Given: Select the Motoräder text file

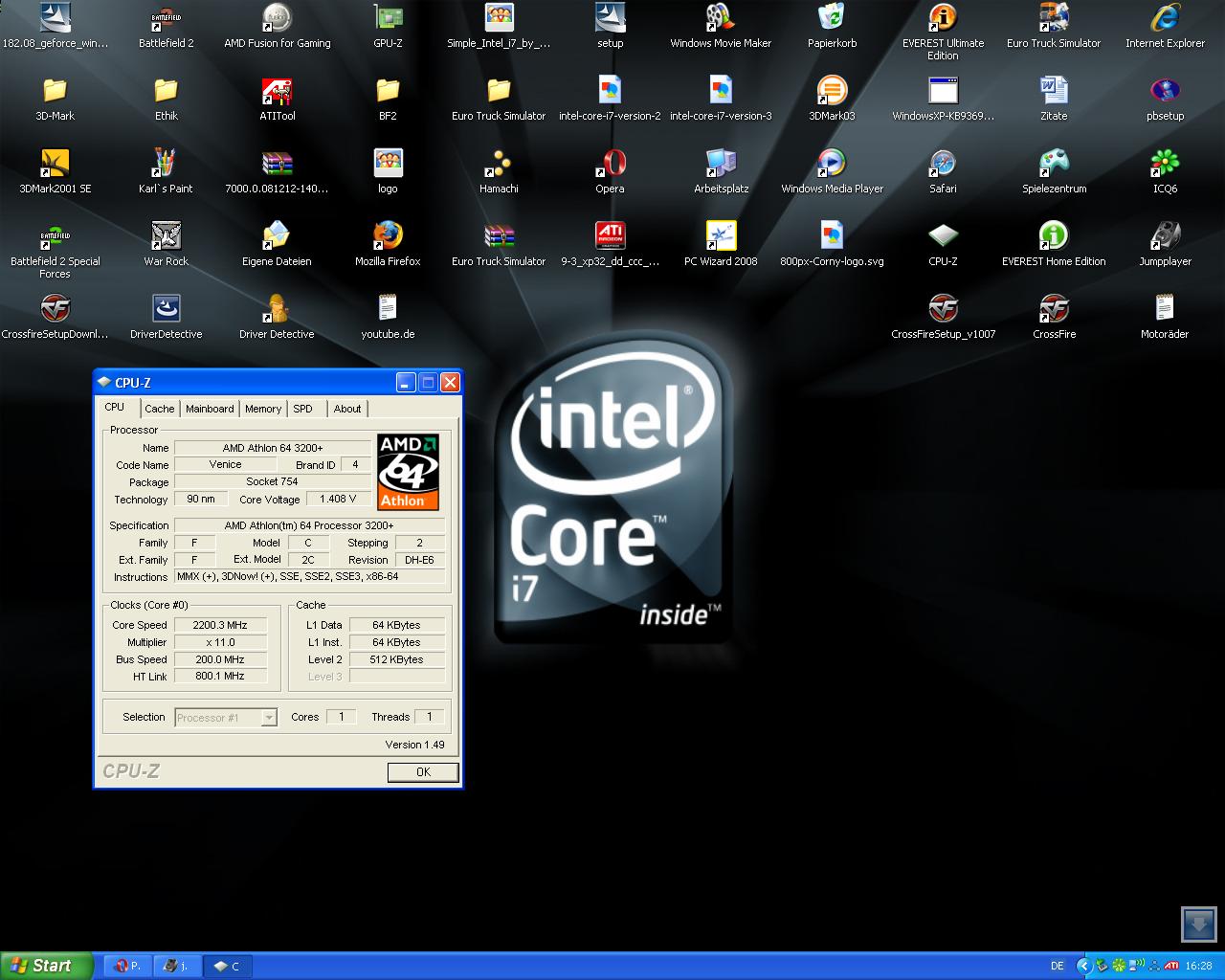Looking at the screenshot, I should pyautogui.click(x=1165, y=317).
